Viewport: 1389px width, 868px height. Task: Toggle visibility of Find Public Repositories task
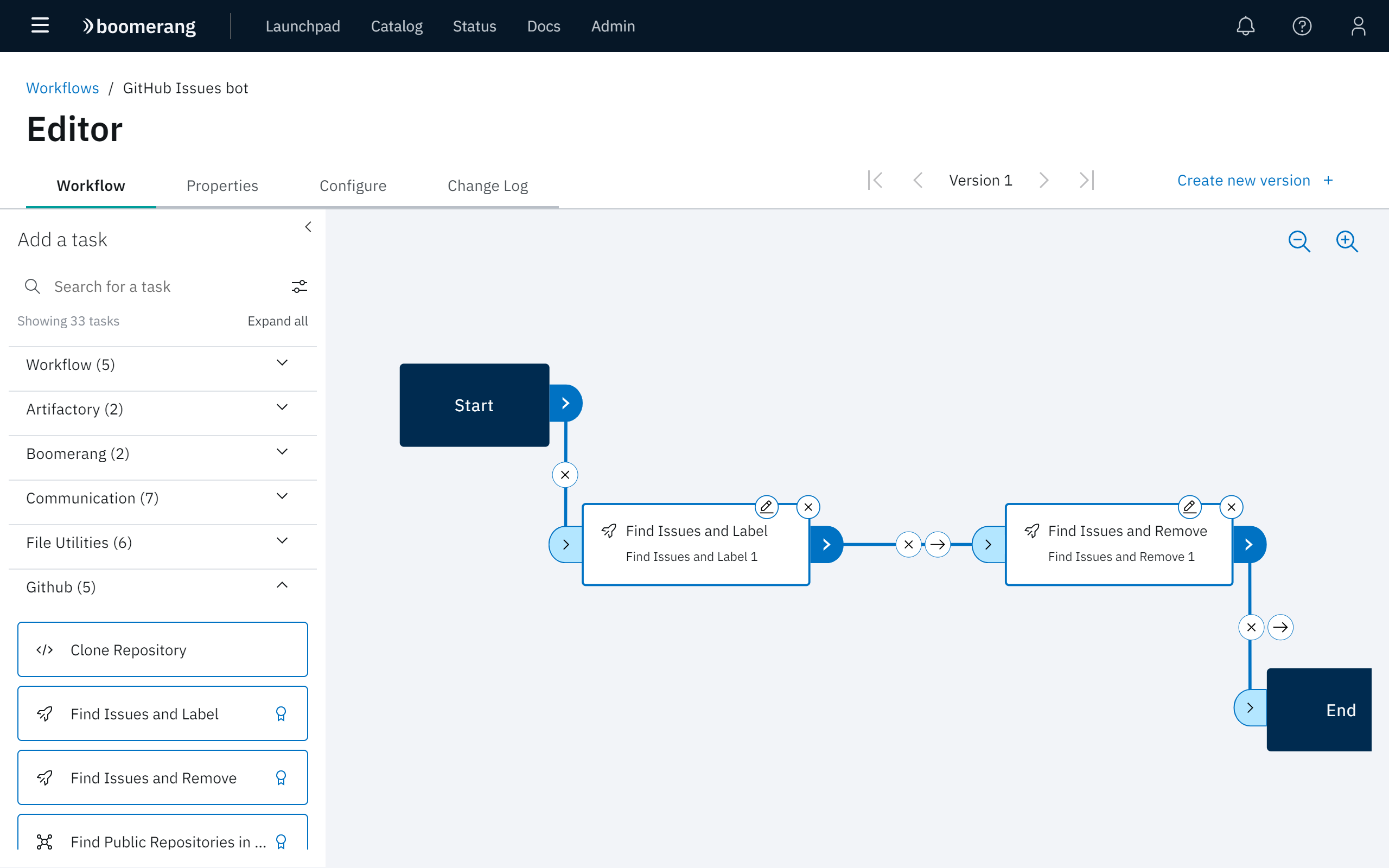point(281,840)
